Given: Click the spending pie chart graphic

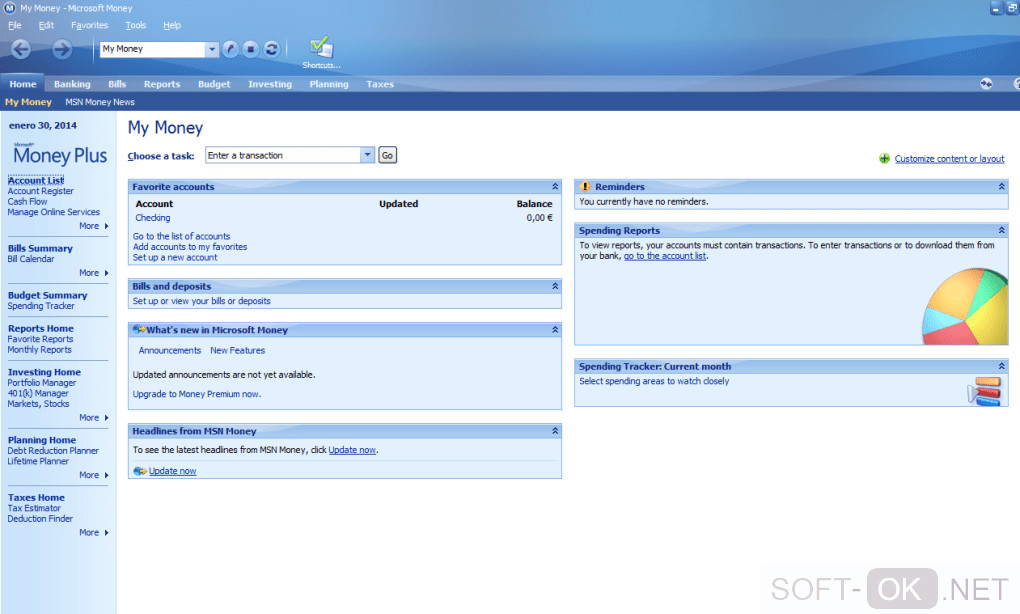Looking at the screenshot, I should [965, 306].
